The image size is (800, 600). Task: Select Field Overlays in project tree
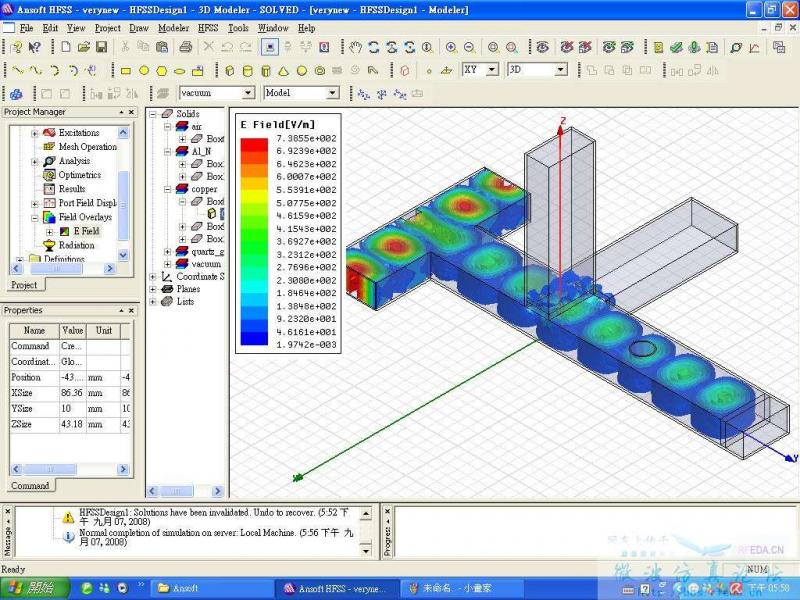tap(85, 217)
